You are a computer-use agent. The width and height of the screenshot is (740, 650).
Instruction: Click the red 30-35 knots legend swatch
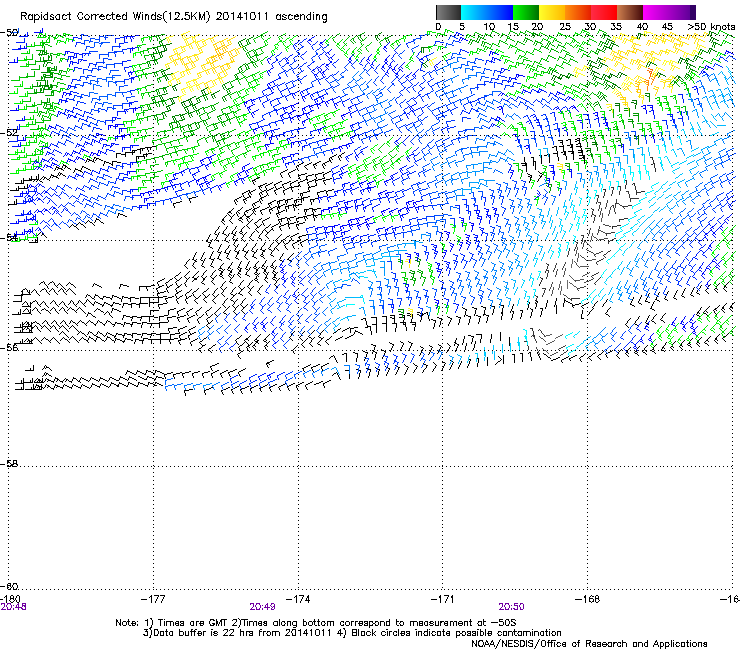click(x=604, y=12)
